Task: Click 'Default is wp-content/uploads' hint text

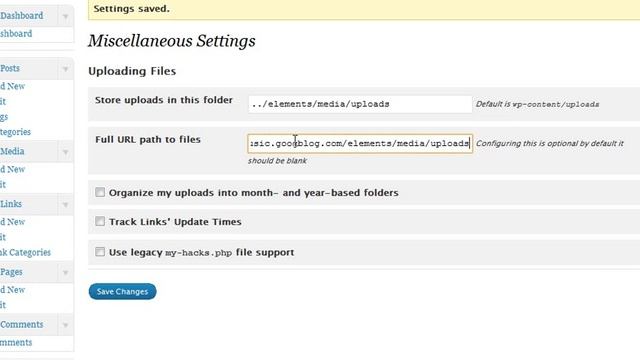Action: (x=538, y=104)
